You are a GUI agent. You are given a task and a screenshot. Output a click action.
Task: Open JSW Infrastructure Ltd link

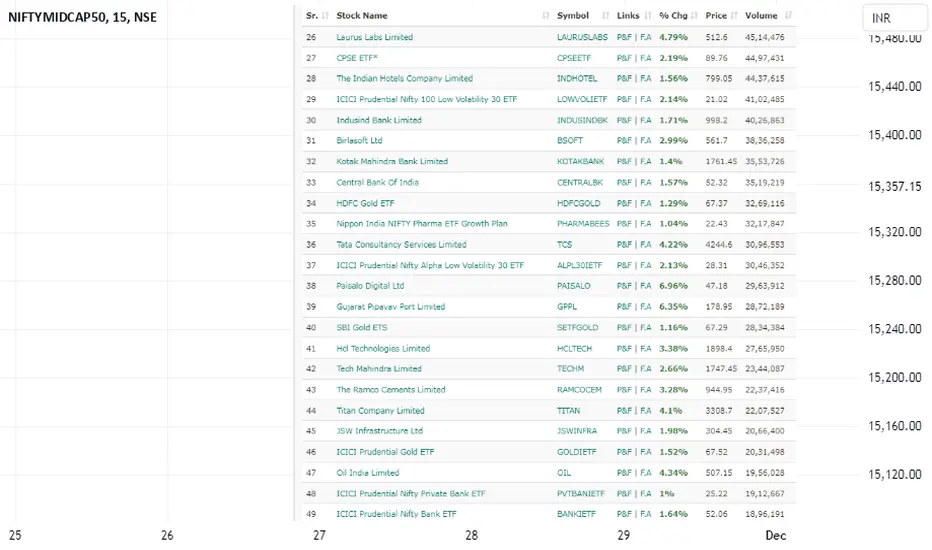pyautogui.click(x=379, y=430)
